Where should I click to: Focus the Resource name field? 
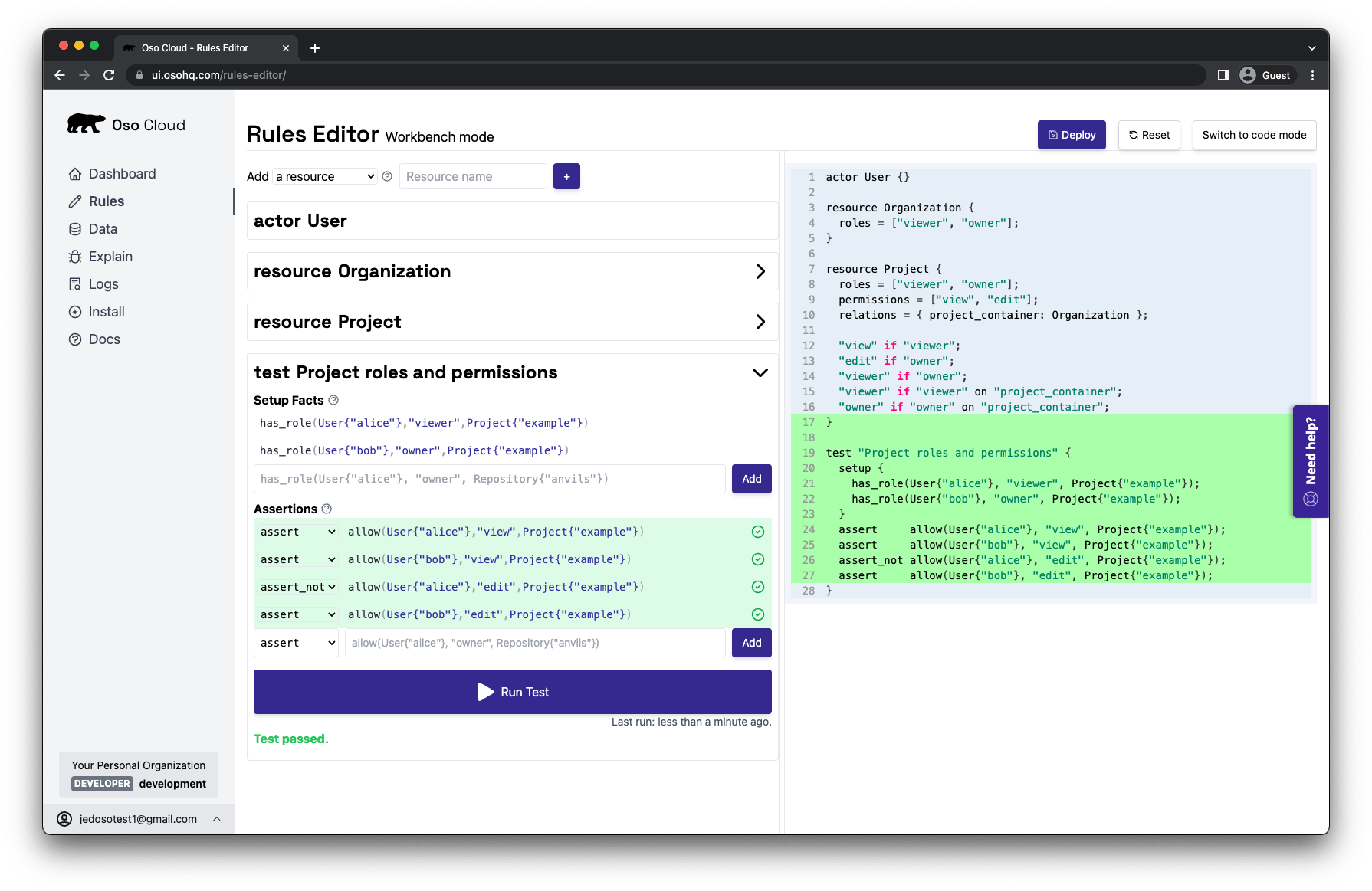click(473, 176)
